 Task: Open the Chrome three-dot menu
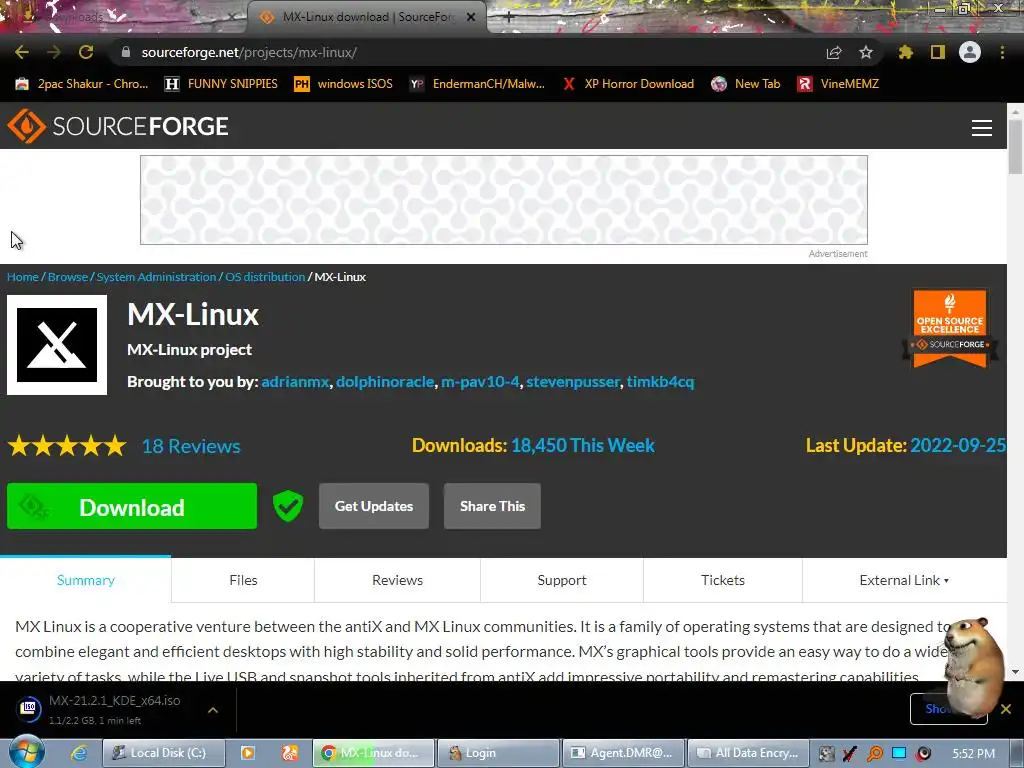(x=1002, y=52)
